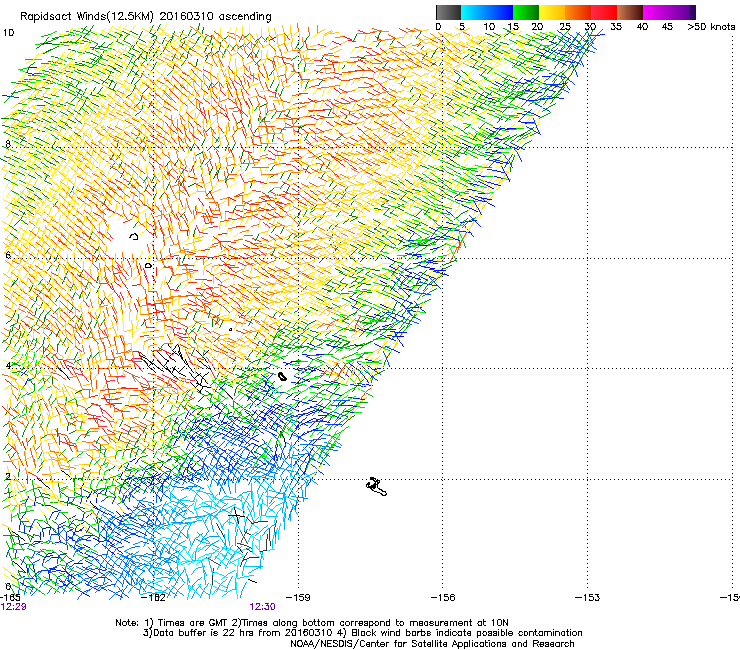This screenshot has width=740, height=650.
Task: Click the latitude label '10'
Action: point(8,33)
